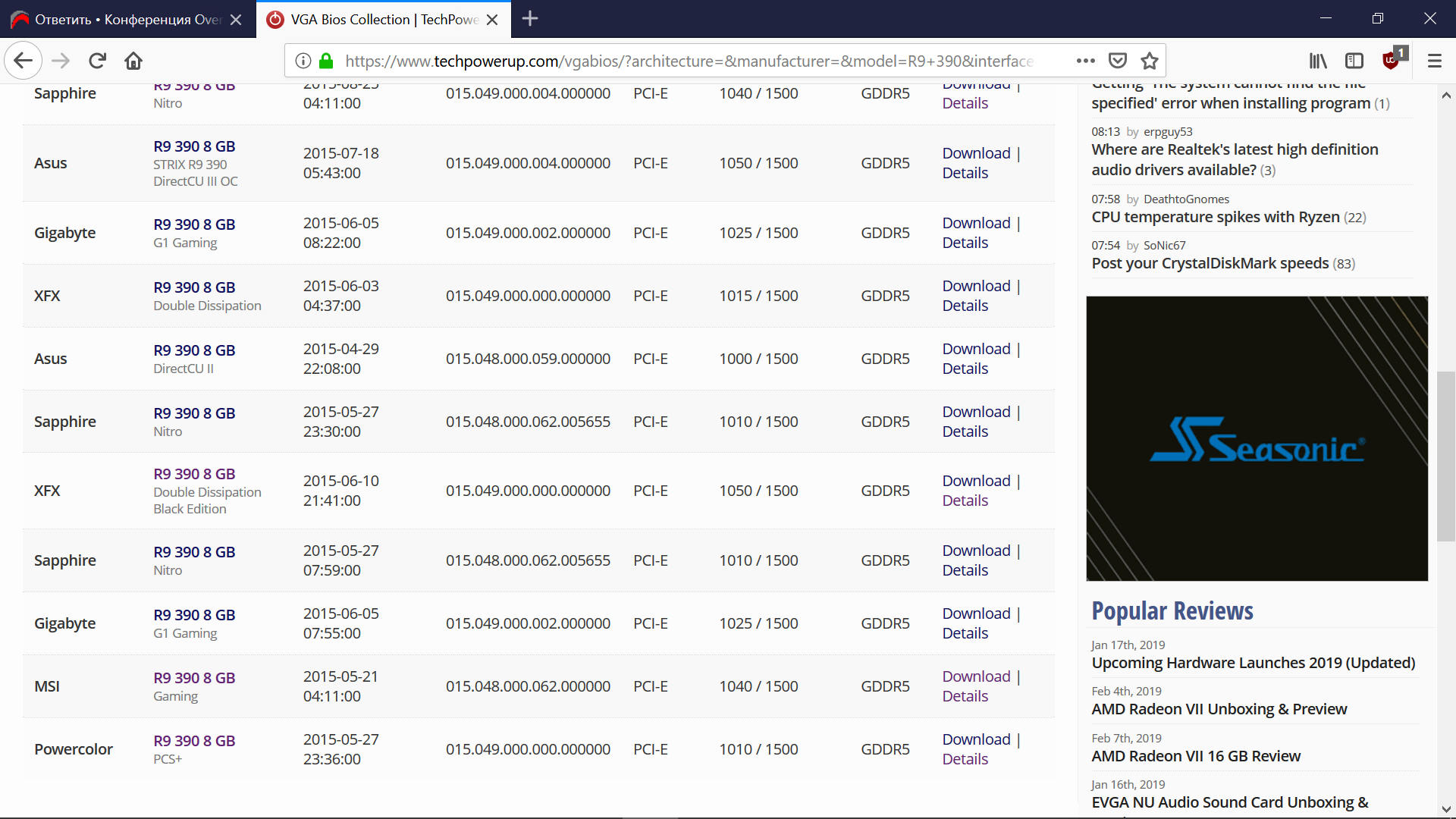Toggle the sidebar view icon

point(1354,61)
